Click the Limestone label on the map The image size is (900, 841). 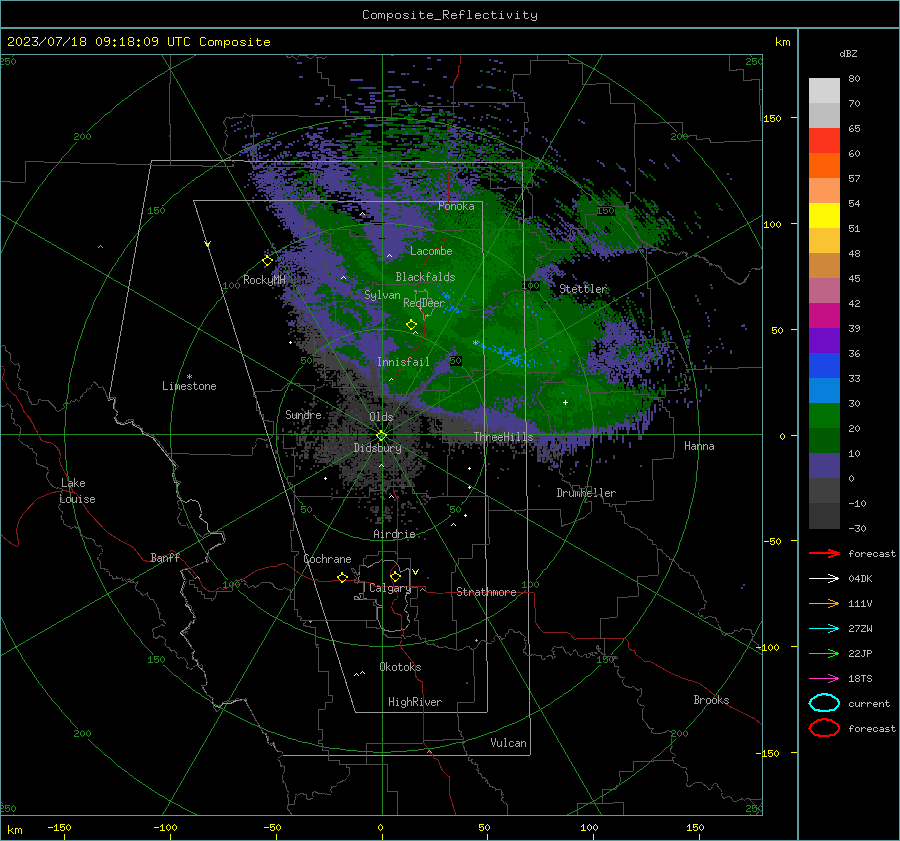189,386
